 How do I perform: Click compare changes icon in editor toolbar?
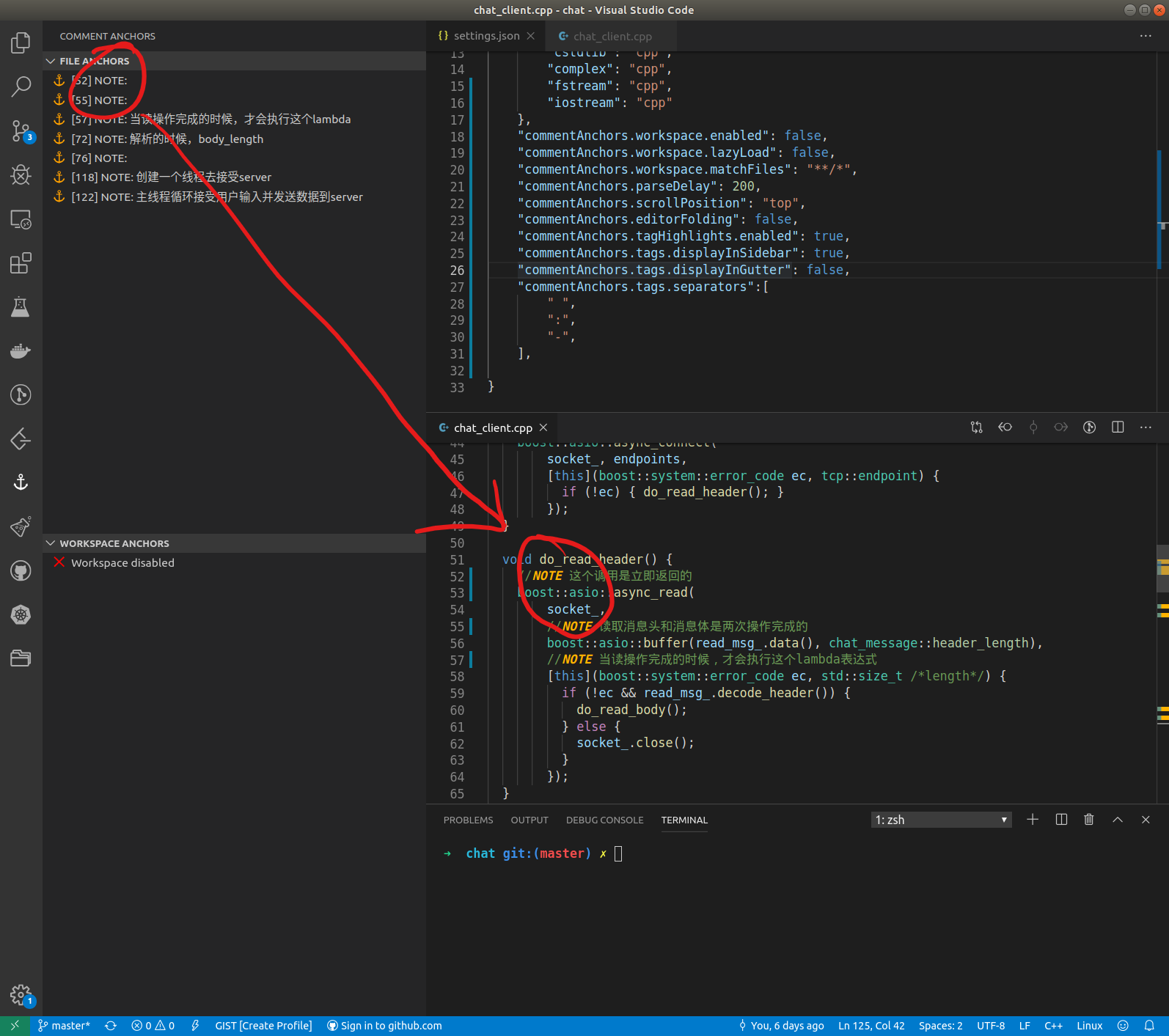(x=976, y=427)
